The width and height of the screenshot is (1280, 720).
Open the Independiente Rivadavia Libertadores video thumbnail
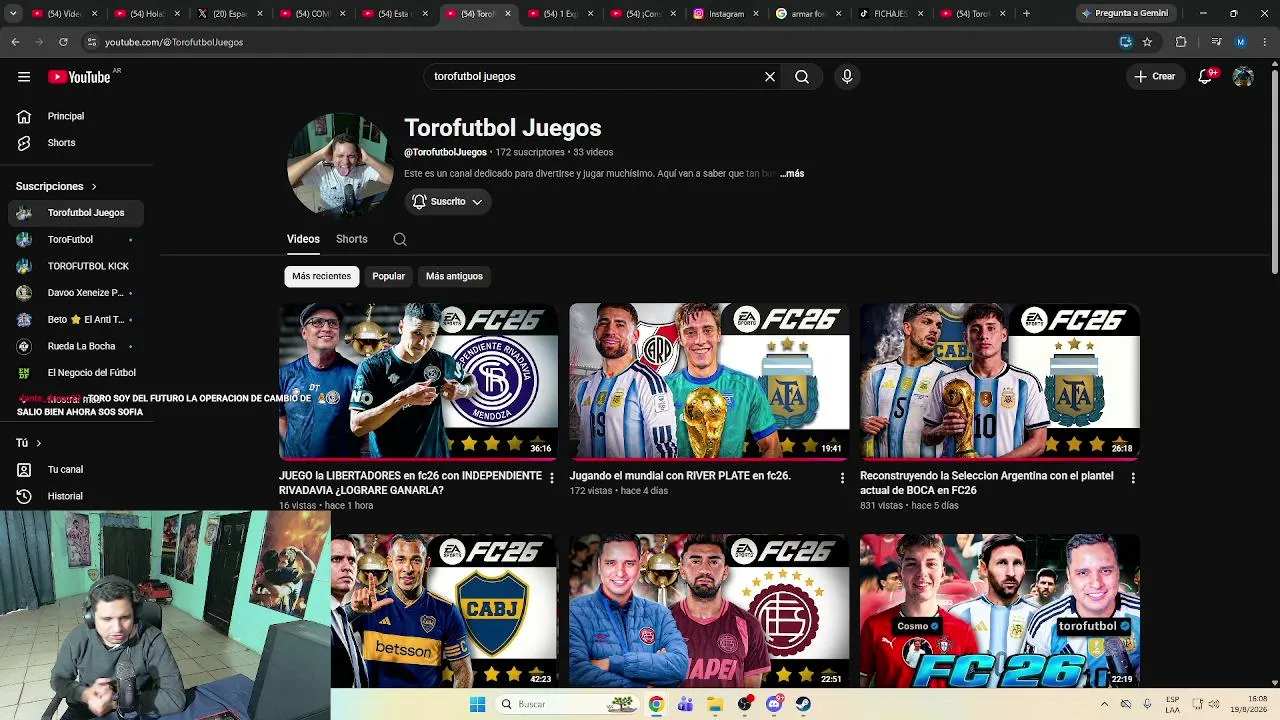point(419,381)
